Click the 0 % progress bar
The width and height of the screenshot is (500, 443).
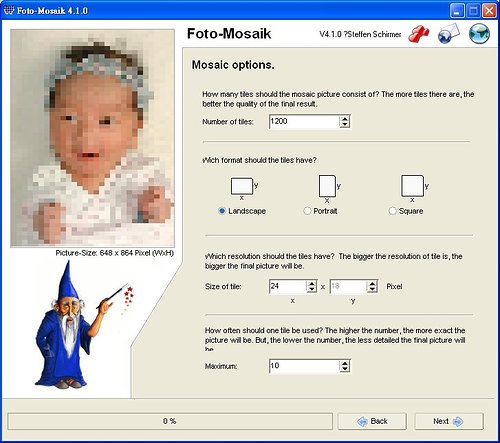(x=170, y=421)
